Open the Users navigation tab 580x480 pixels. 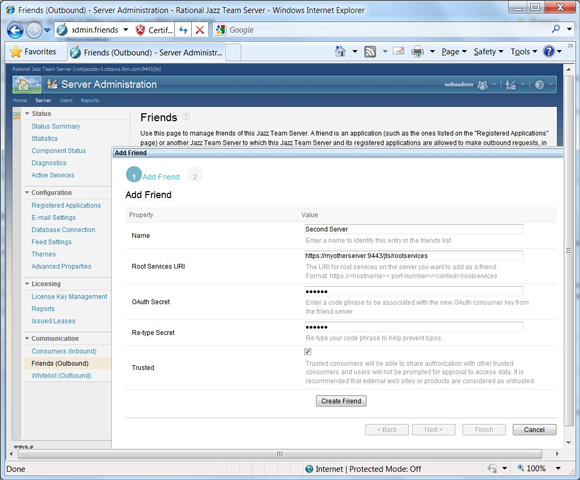tap(66, 100)
